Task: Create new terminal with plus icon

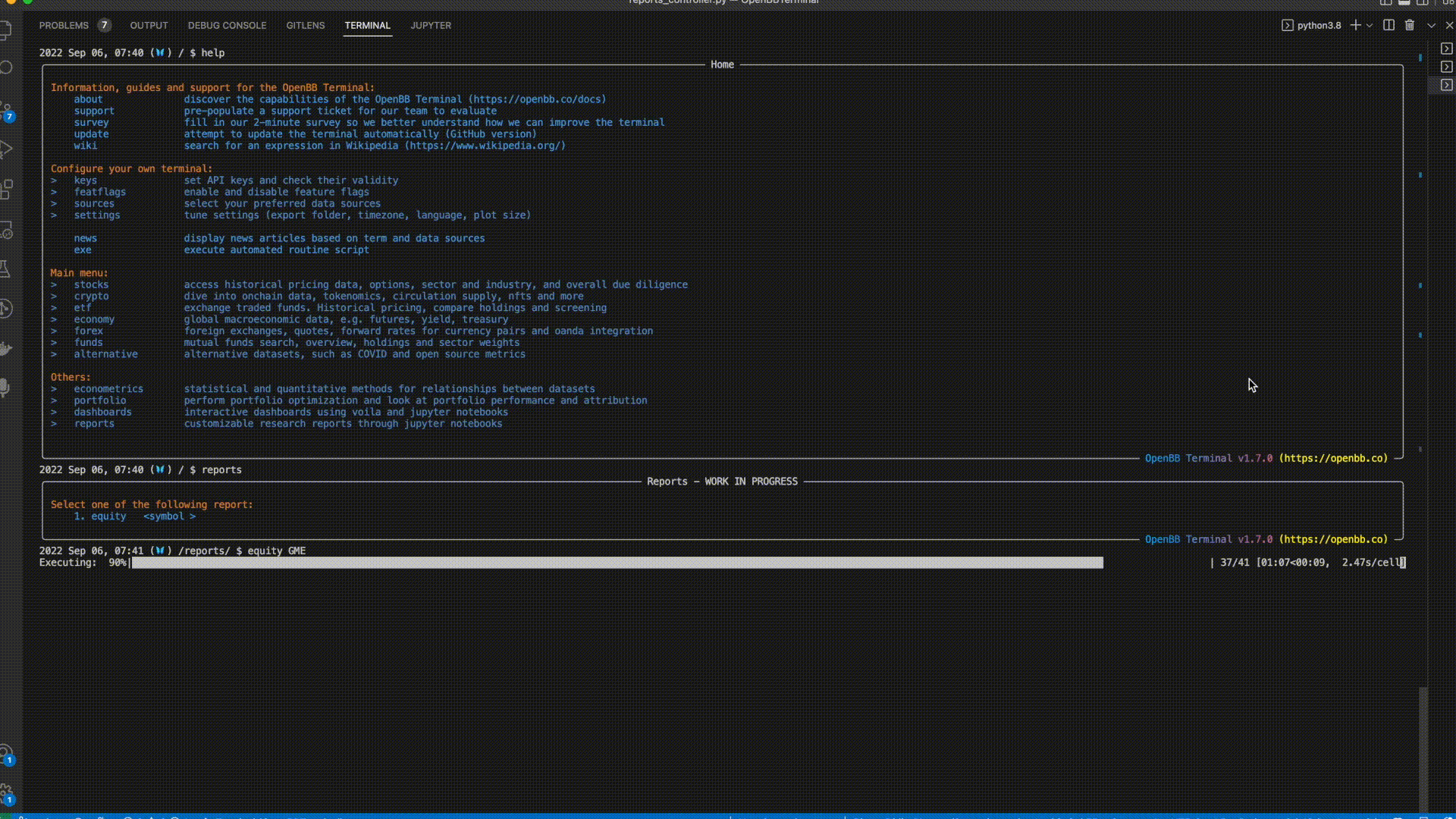Action: click(x=1355, y=25)
